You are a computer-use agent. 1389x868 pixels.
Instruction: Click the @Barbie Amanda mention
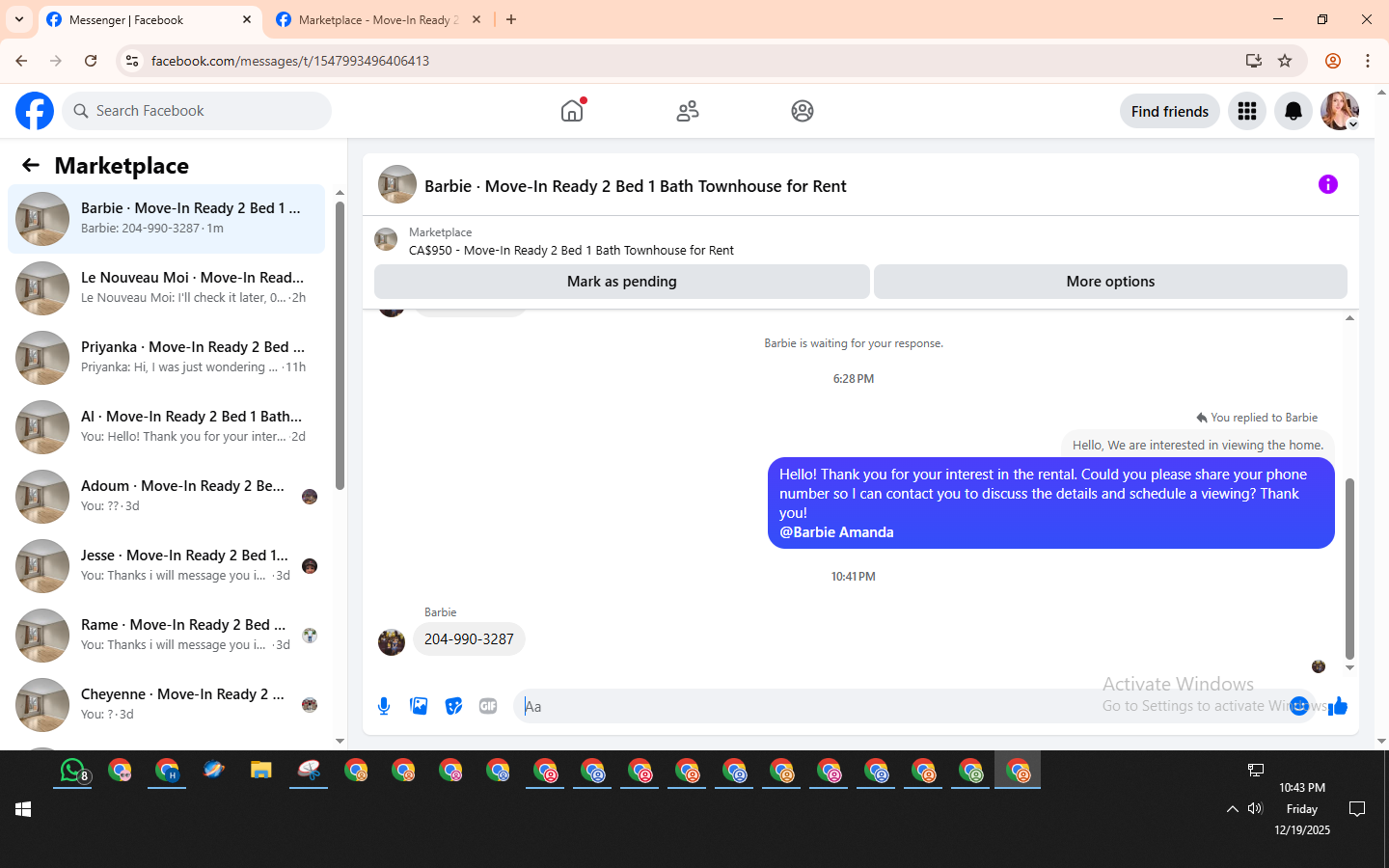click(836, 532)
